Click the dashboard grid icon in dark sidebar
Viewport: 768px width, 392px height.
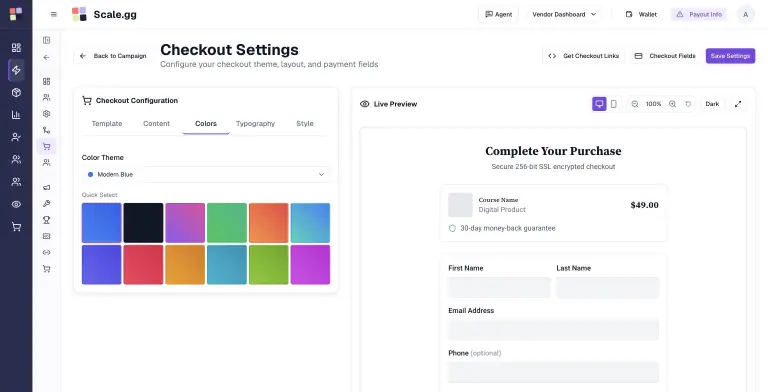[16, 48]
